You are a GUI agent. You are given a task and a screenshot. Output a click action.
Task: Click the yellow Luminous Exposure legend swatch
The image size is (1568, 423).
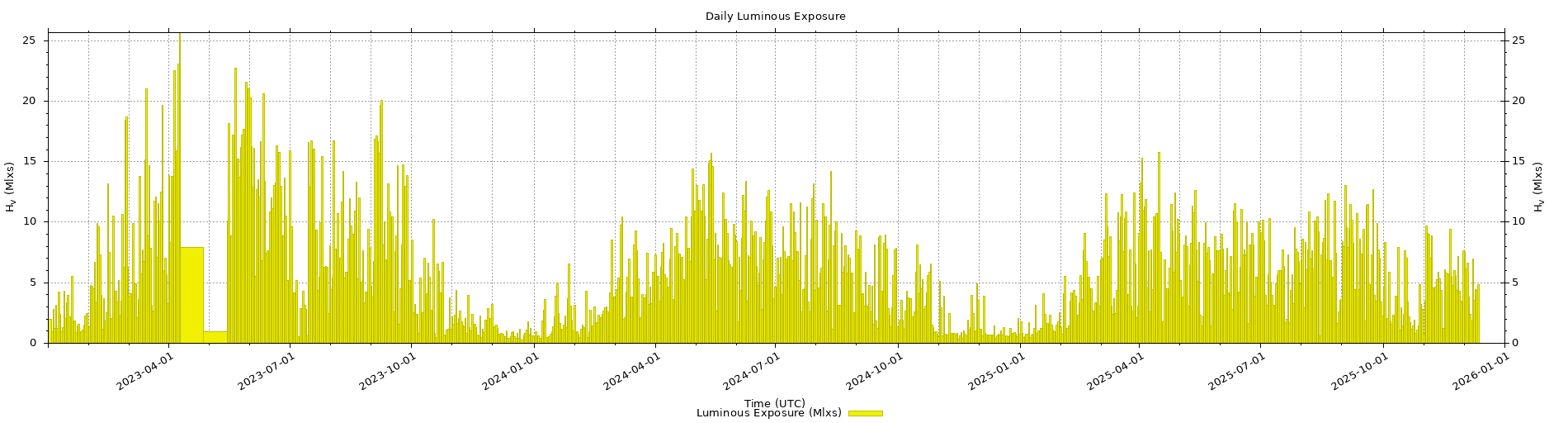pyautogui.click(x=865, y=413)
